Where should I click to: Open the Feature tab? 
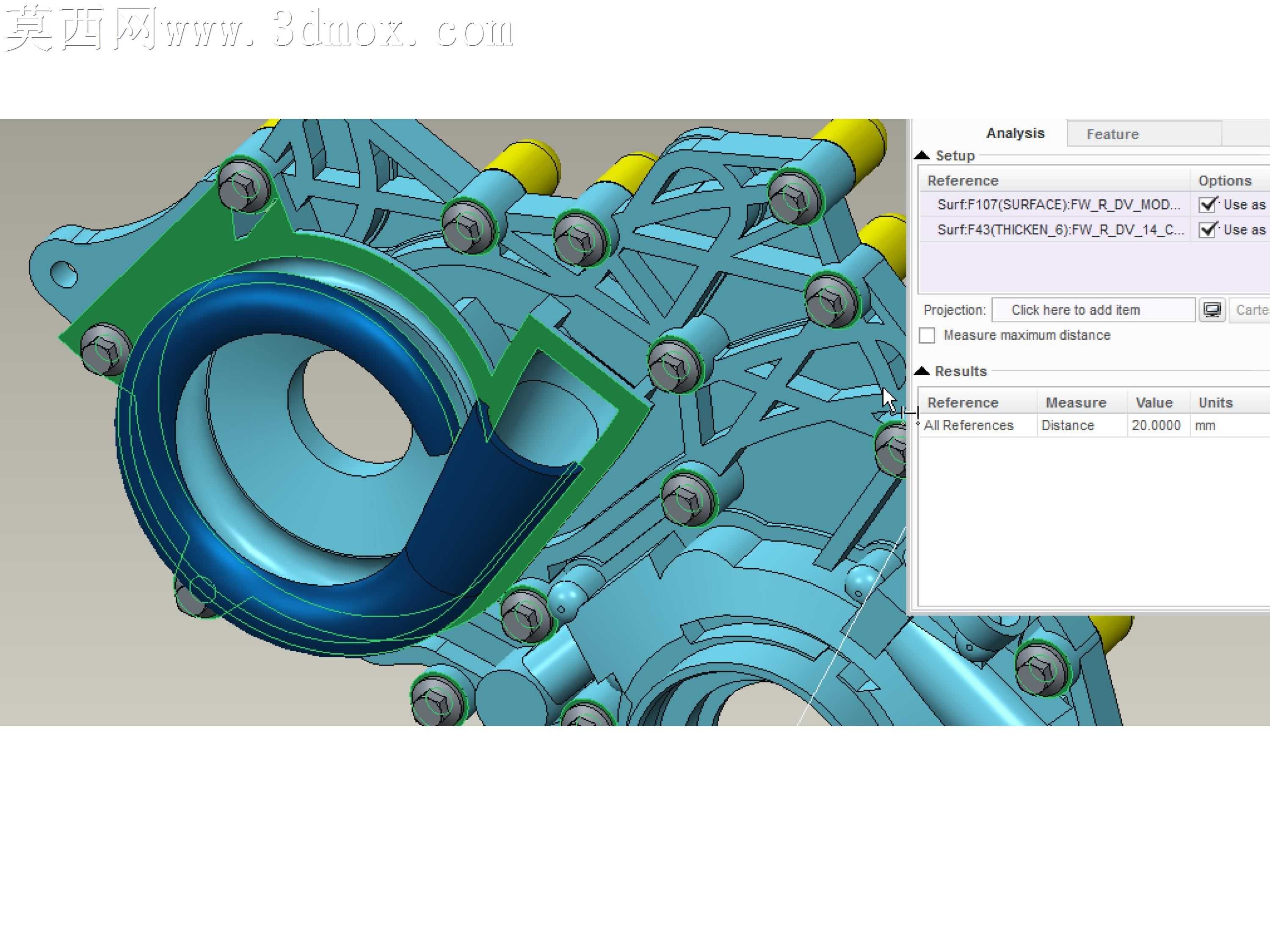[1144, 134]
